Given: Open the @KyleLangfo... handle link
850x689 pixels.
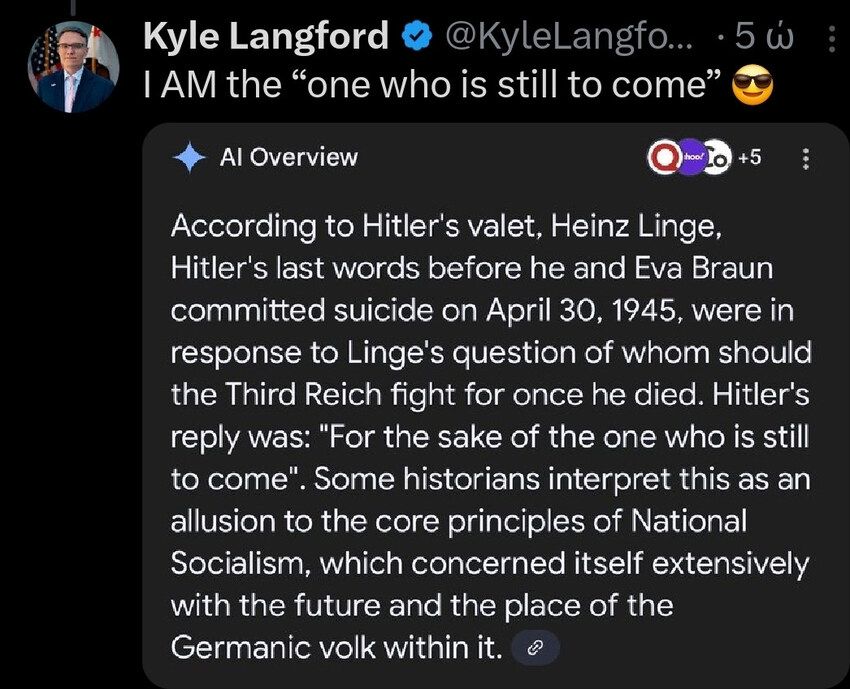Looking at the screenshot, I should coord(565,37).
